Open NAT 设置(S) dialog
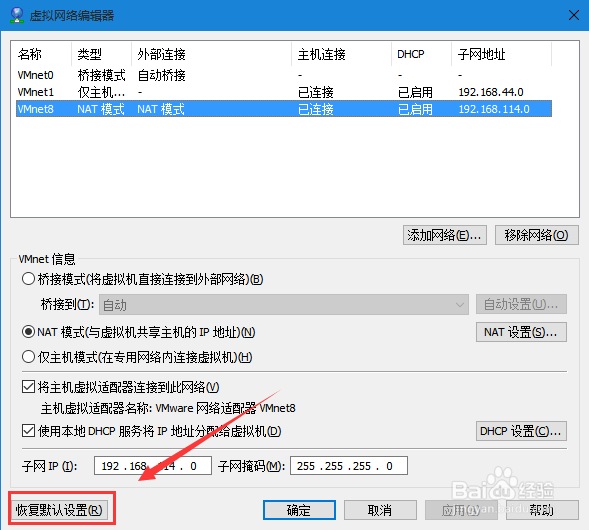 coord(521,332)
